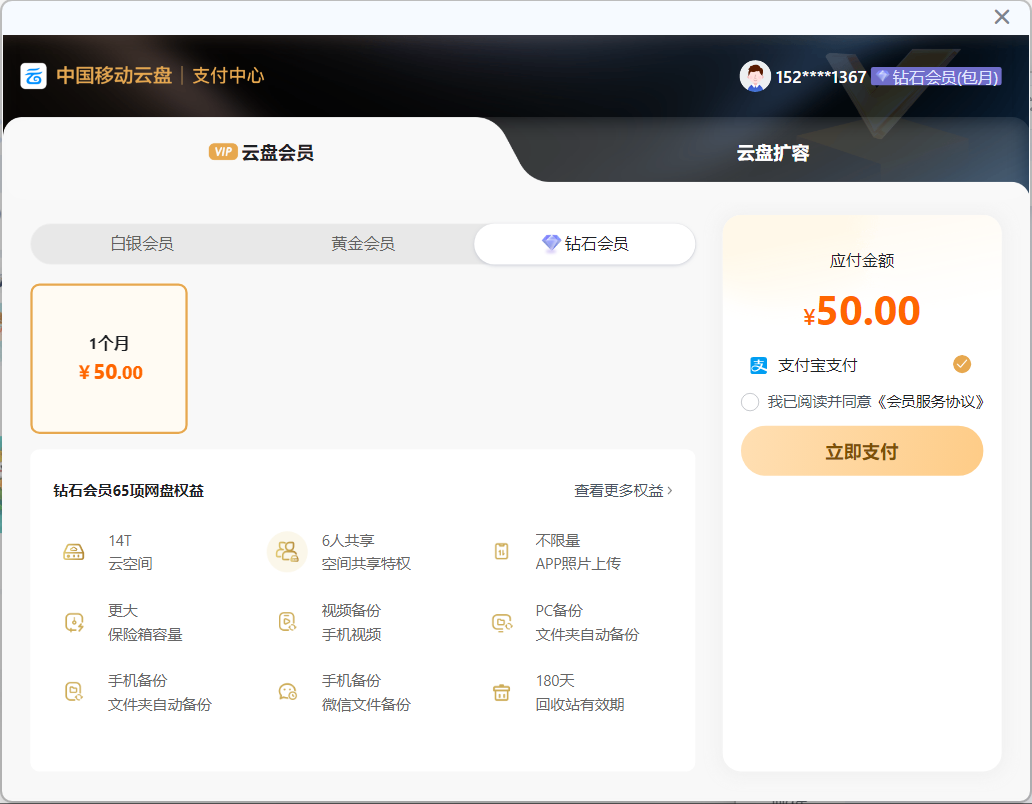
Task: Click the APP照片上传 text
Action: point(578,563)
